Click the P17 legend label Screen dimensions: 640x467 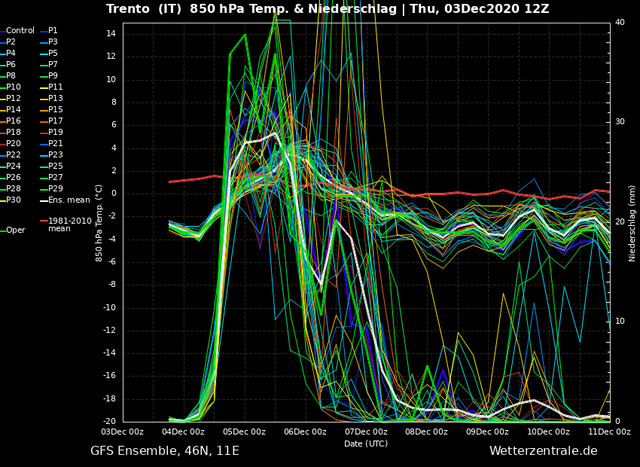[51, 121]
